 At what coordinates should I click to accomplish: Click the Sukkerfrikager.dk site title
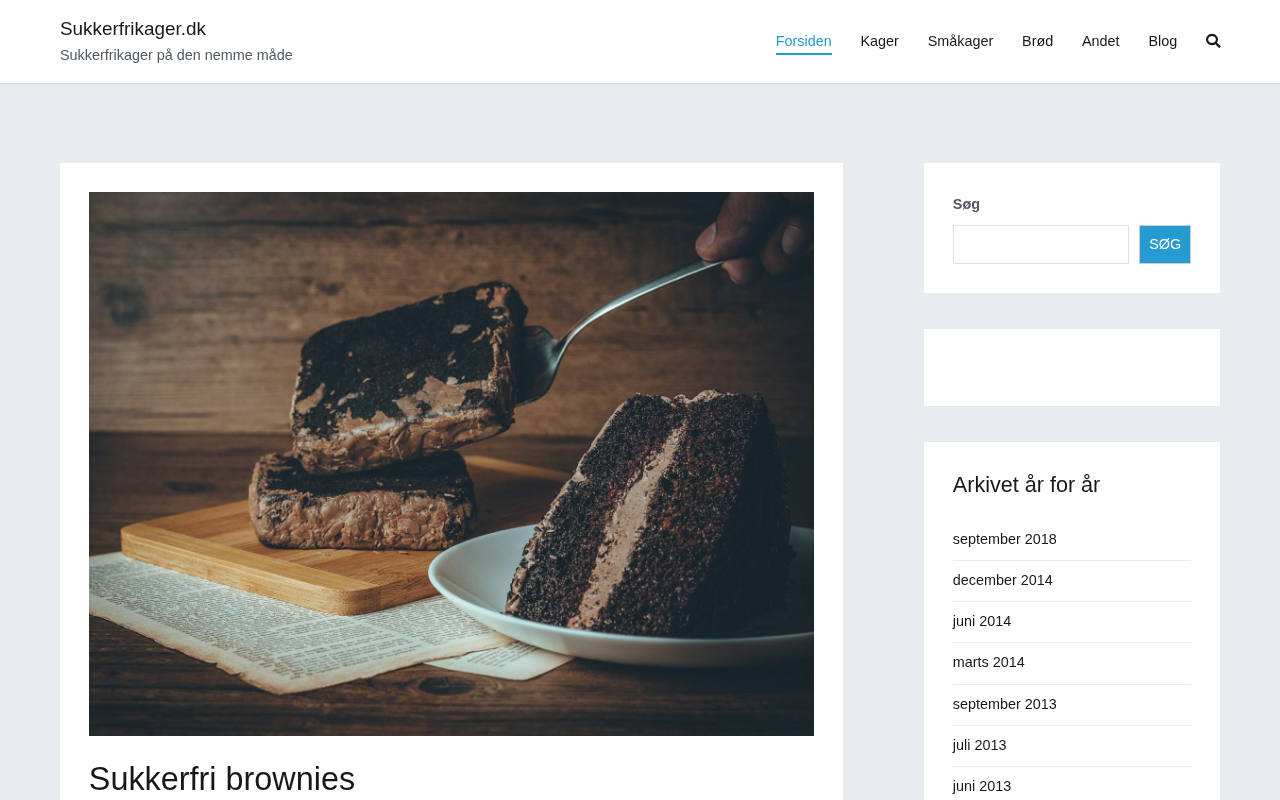point(133,29)
